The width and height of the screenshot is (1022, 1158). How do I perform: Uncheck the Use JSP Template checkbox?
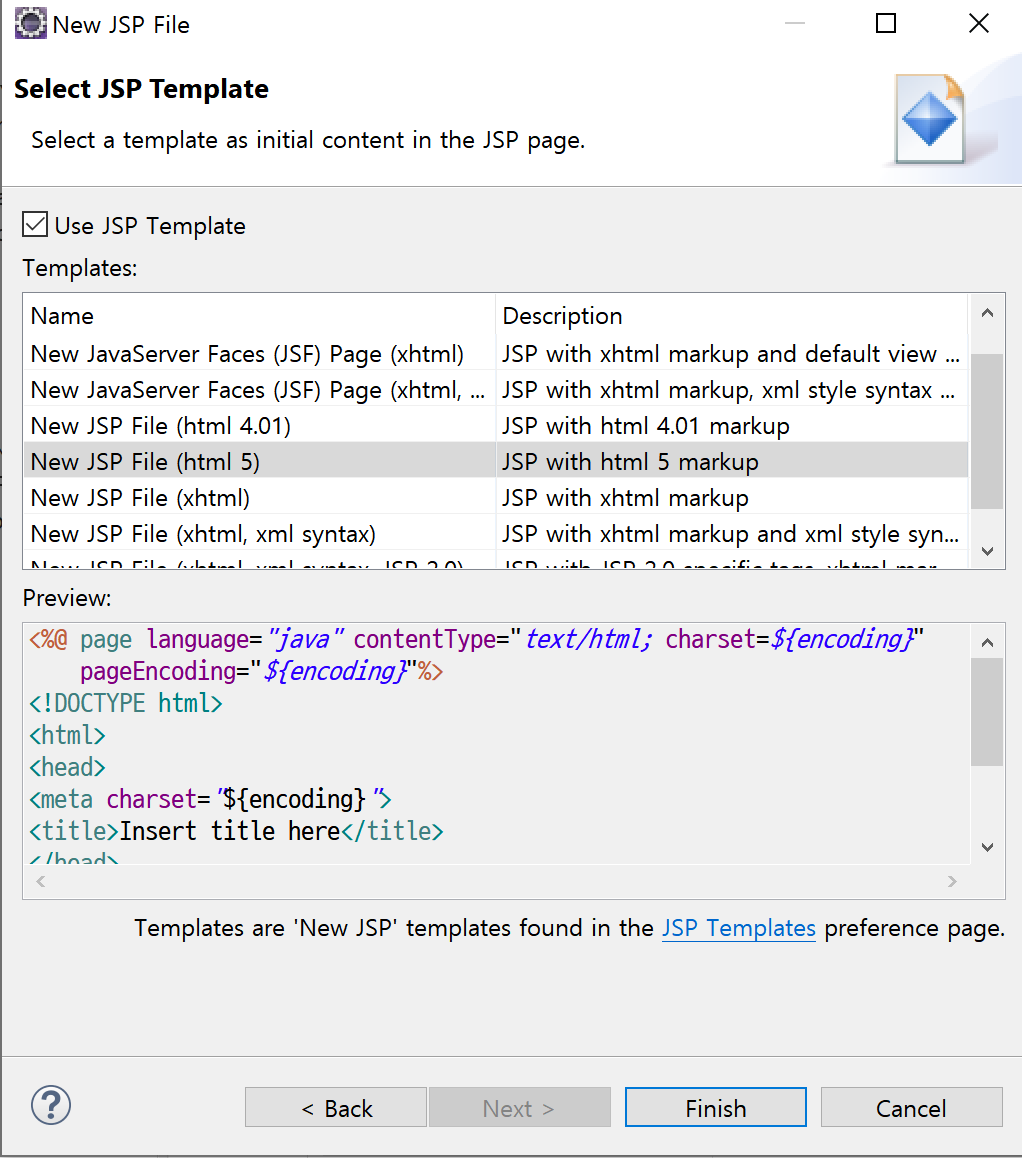tap(35, 225)
